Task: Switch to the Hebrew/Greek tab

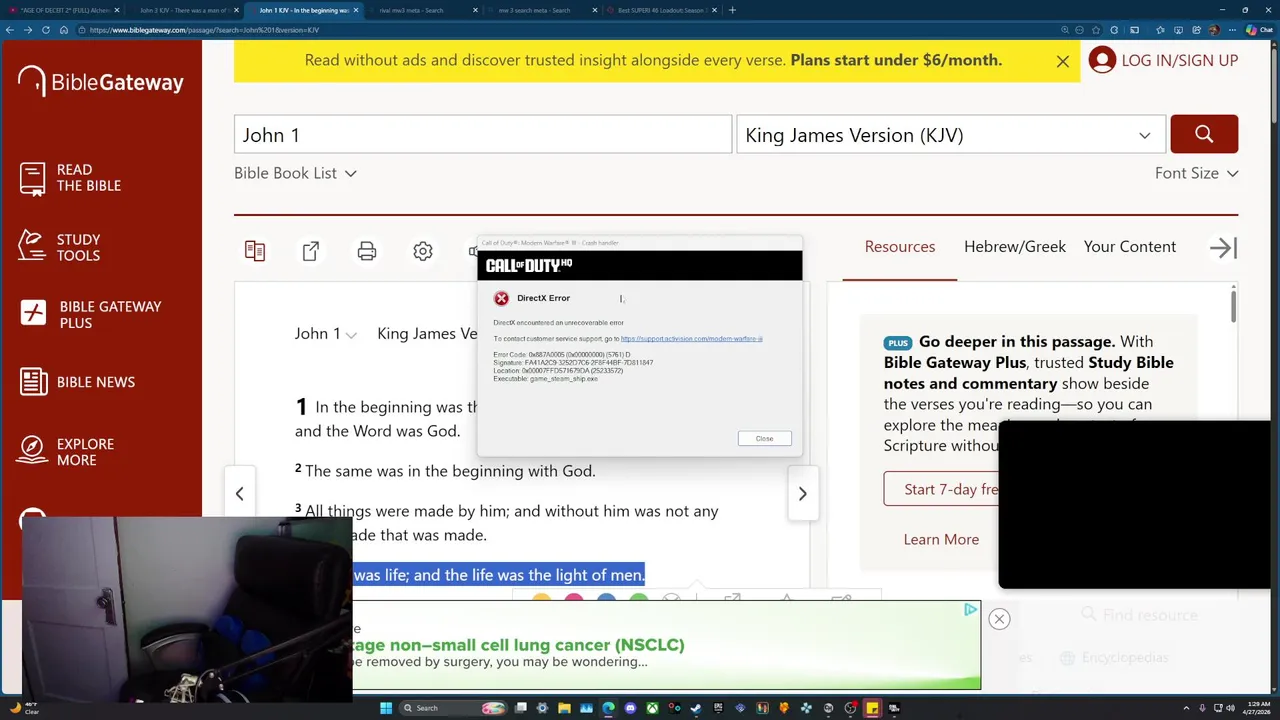Action: click(x=1015, y=247)
